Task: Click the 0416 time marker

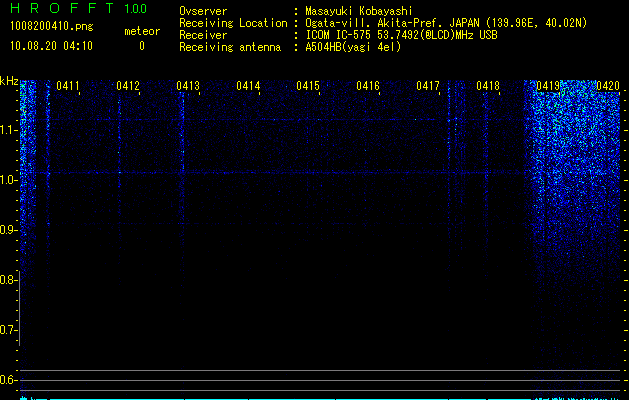Action: point(368,86)
